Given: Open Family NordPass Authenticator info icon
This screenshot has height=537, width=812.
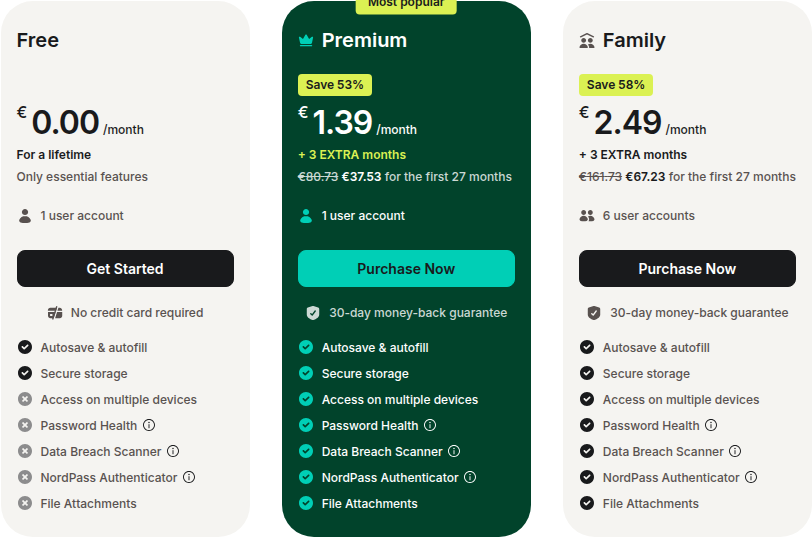Looking at the screenshot, I should coord(751,477).
